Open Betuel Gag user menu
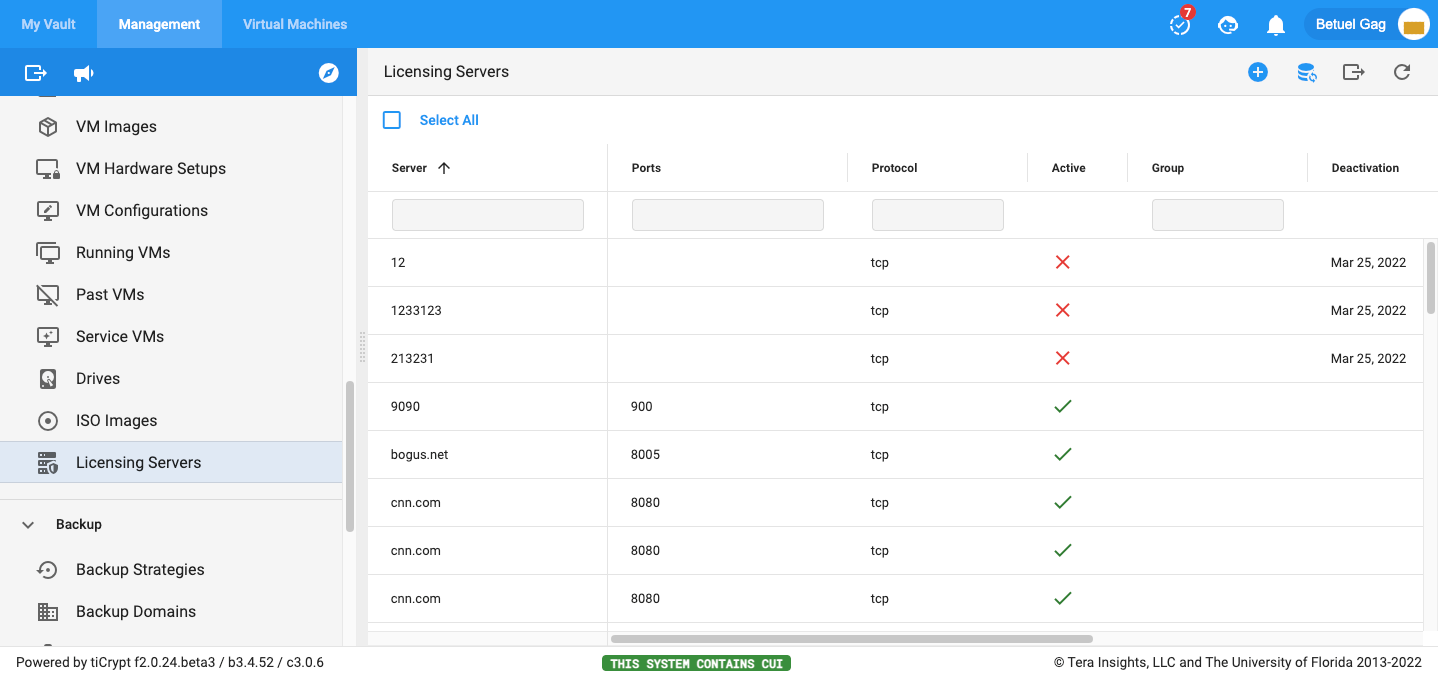1438x678 pixels. click(1366, 25)
